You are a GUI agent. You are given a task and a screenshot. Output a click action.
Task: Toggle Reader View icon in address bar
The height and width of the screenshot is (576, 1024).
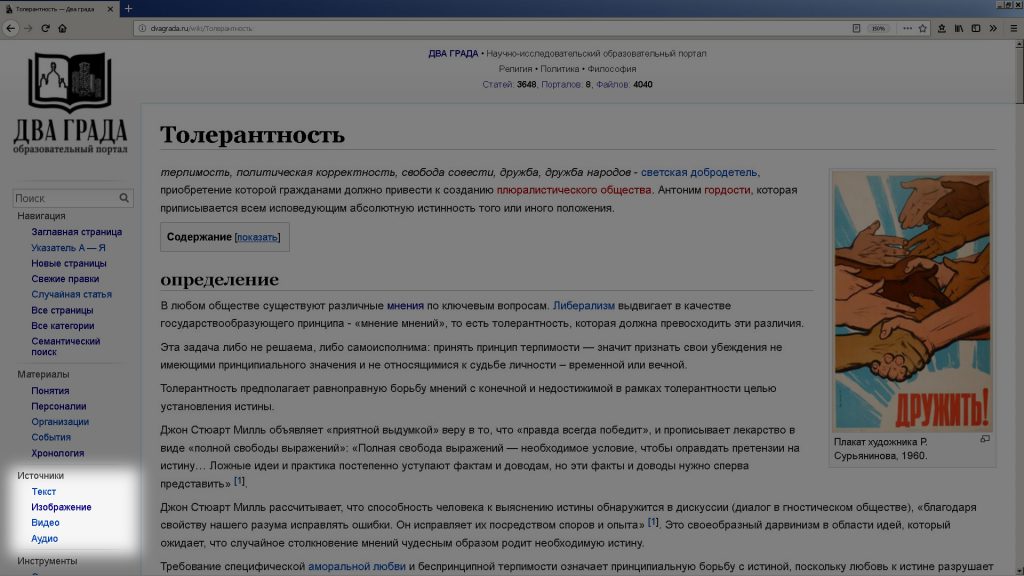pos(856,28)
